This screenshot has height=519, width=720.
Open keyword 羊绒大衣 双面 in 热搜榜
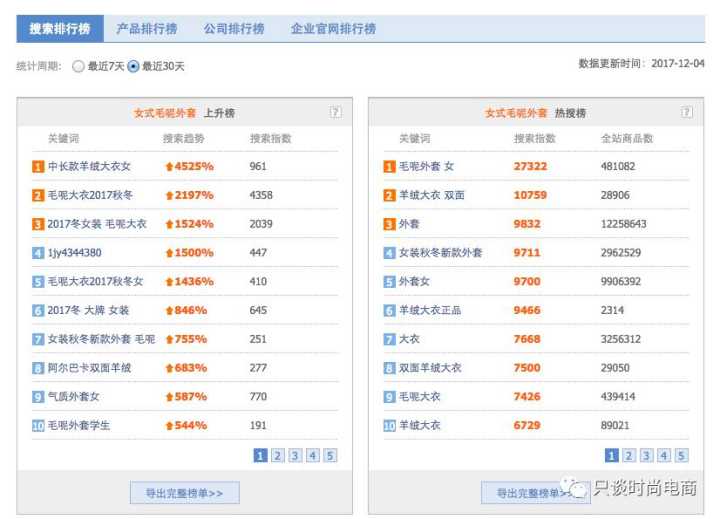pos(432,196)
